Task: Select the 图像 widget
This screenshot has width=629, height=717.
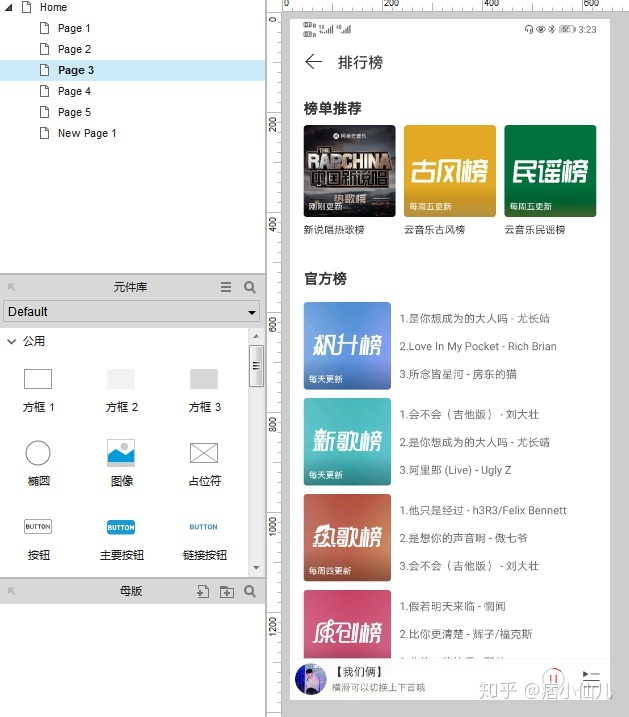Action: (x=121, y=463)
